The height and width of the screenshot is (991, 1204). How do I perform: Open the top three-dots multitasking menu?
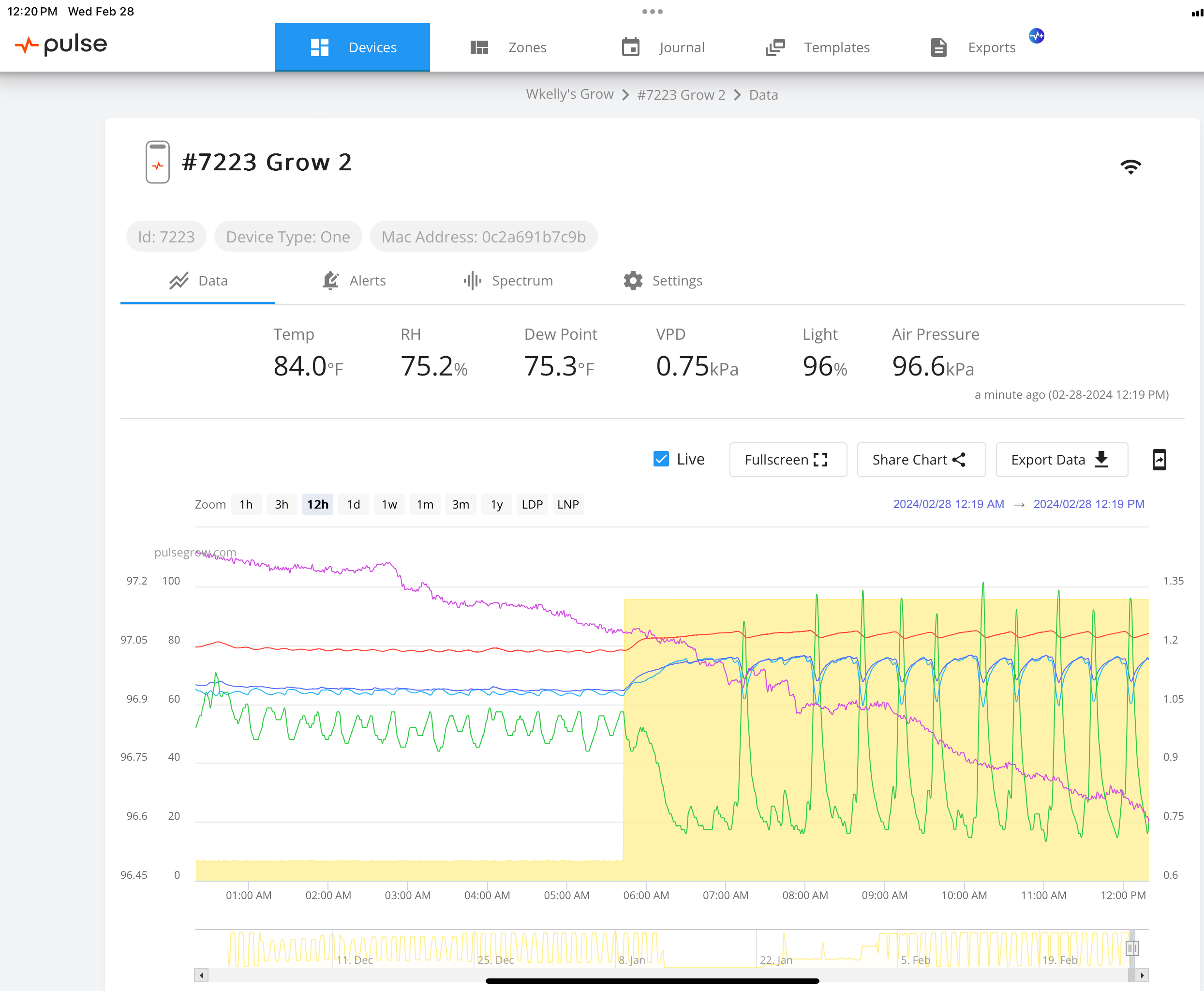pos(652,12)
